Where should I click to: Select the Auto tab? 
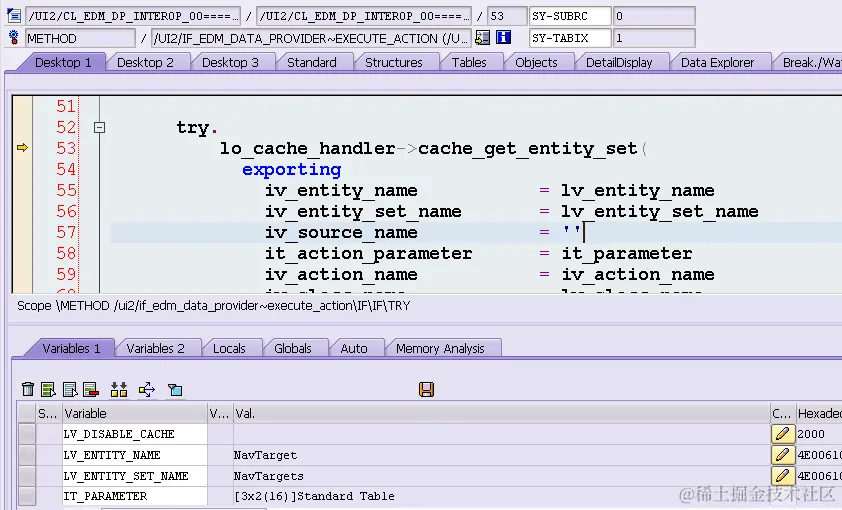(354, 348)
